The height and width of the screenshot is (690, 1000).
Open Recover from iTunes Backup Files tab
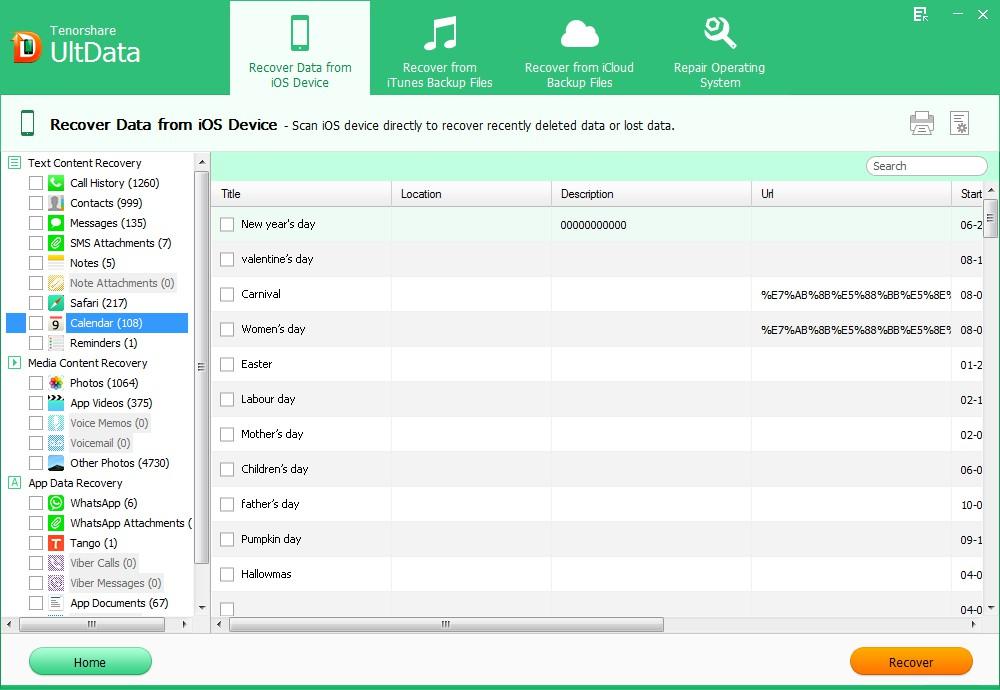(x=439, y=49)
